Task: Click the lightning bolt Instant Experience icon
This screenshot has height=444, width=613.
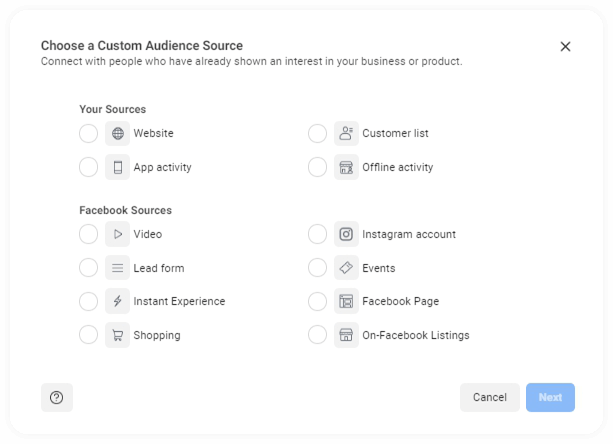Action: click(x=118, y=301)
